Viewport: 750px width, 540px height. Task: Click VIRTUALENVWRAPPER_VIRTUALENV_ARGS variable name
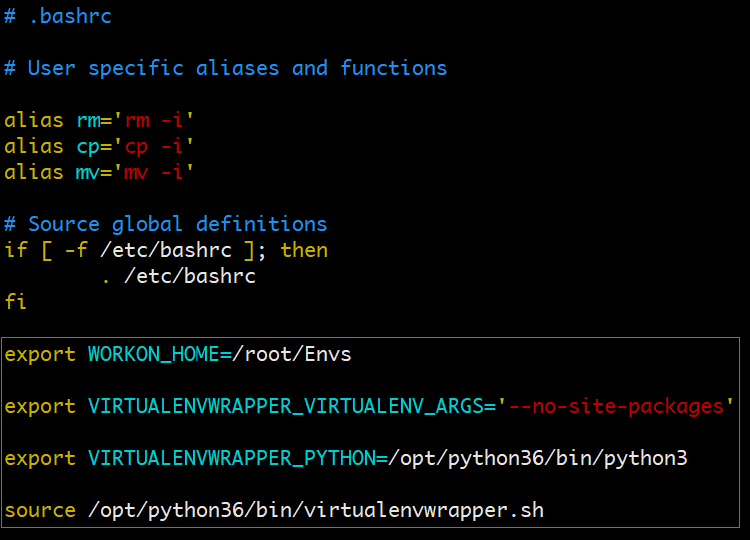point(286,407)
